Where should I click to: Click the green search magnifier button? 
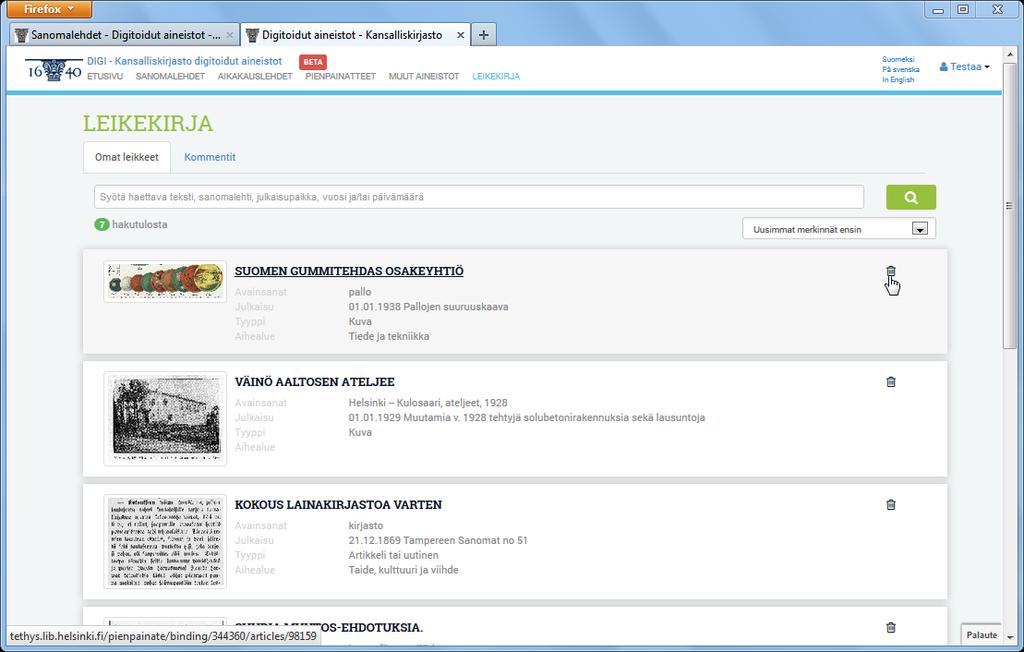click(x=911, y=197)
